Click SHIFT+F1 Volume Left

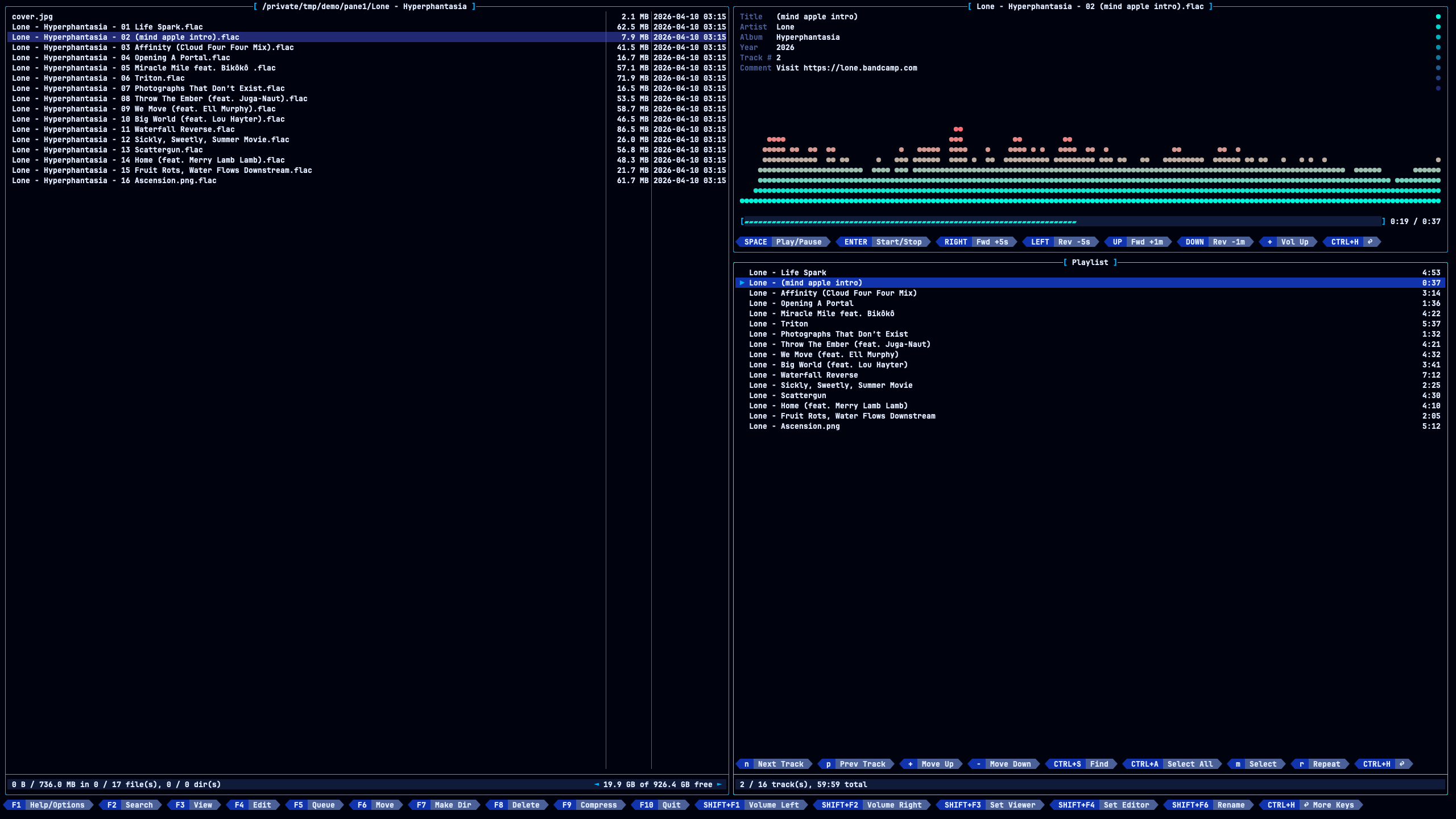(x=751, y=805)
